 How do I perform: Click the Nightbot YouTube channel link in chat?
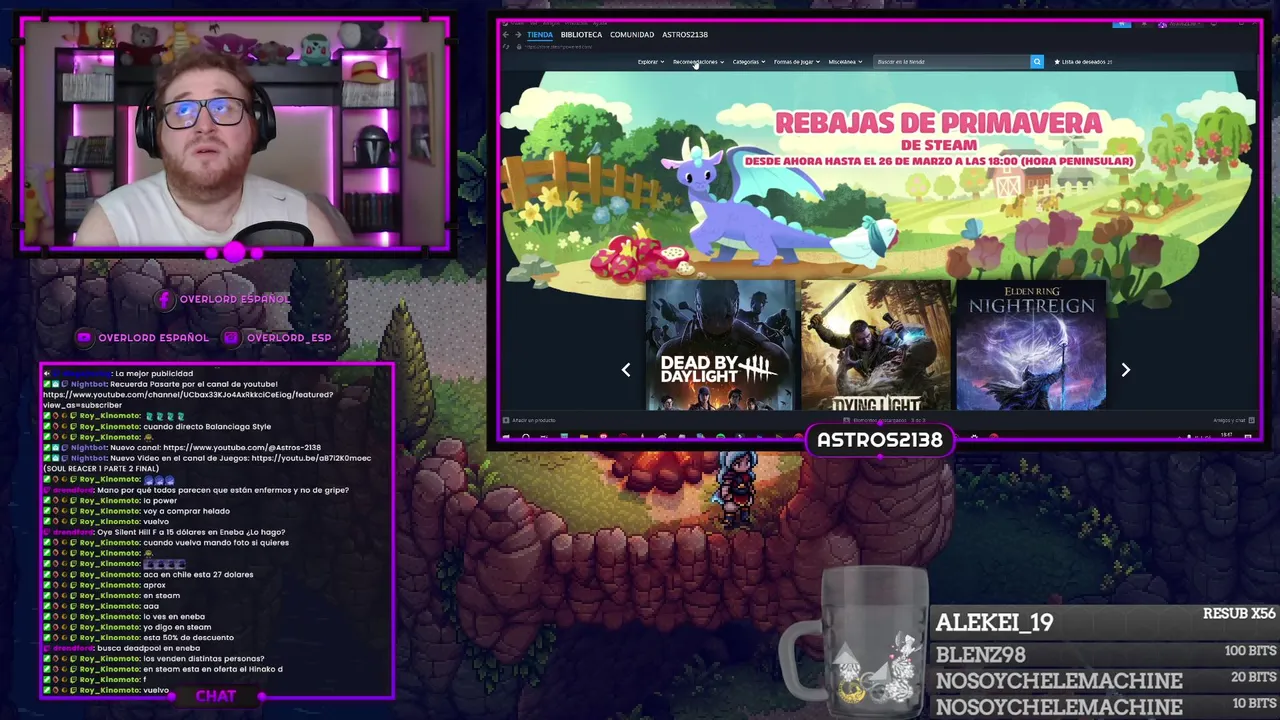pyautogui.click(x=188, y=400)
